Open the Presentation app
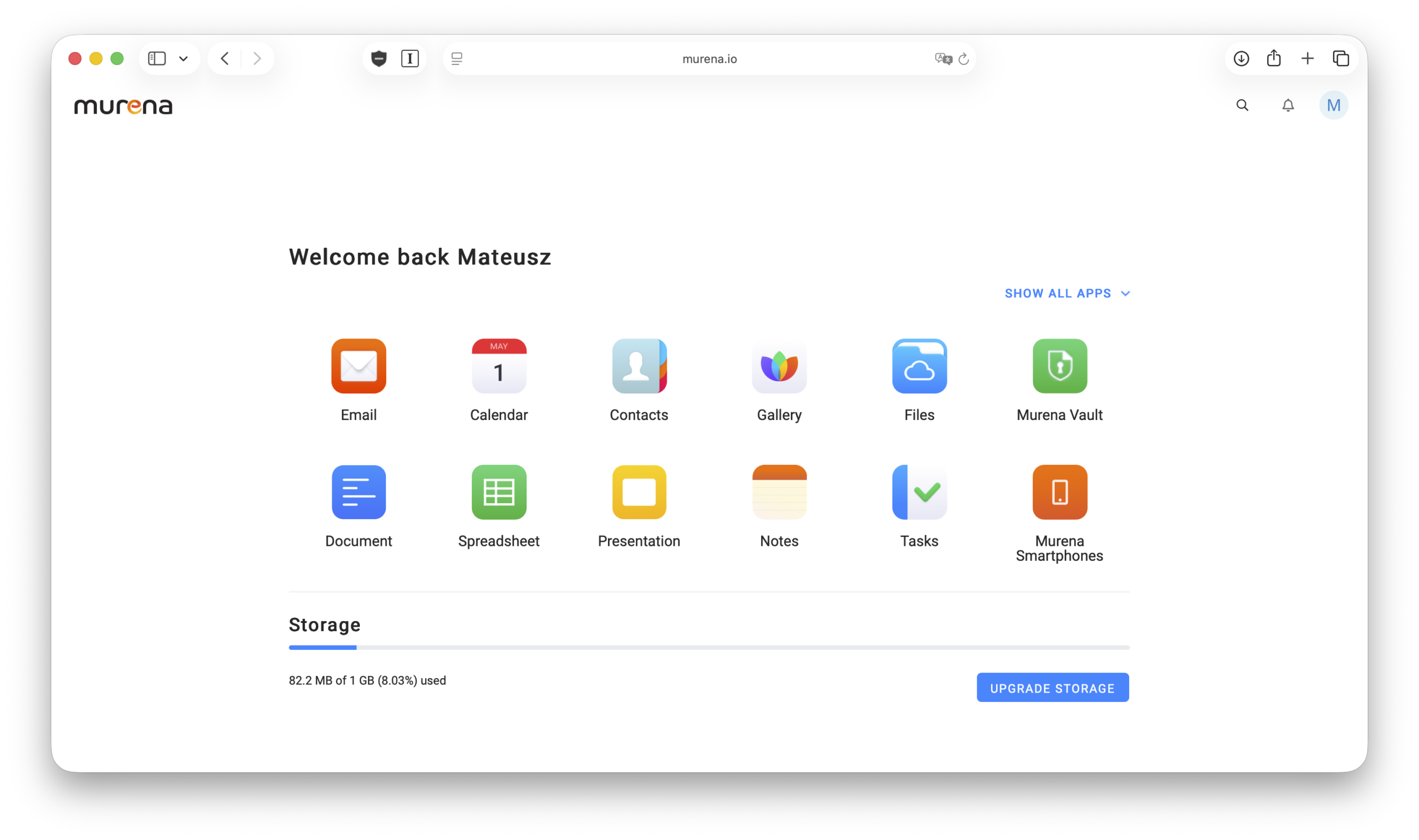The width and height of the screenshot is (1419, 840). pyautogui.click(x=639, y=492)
